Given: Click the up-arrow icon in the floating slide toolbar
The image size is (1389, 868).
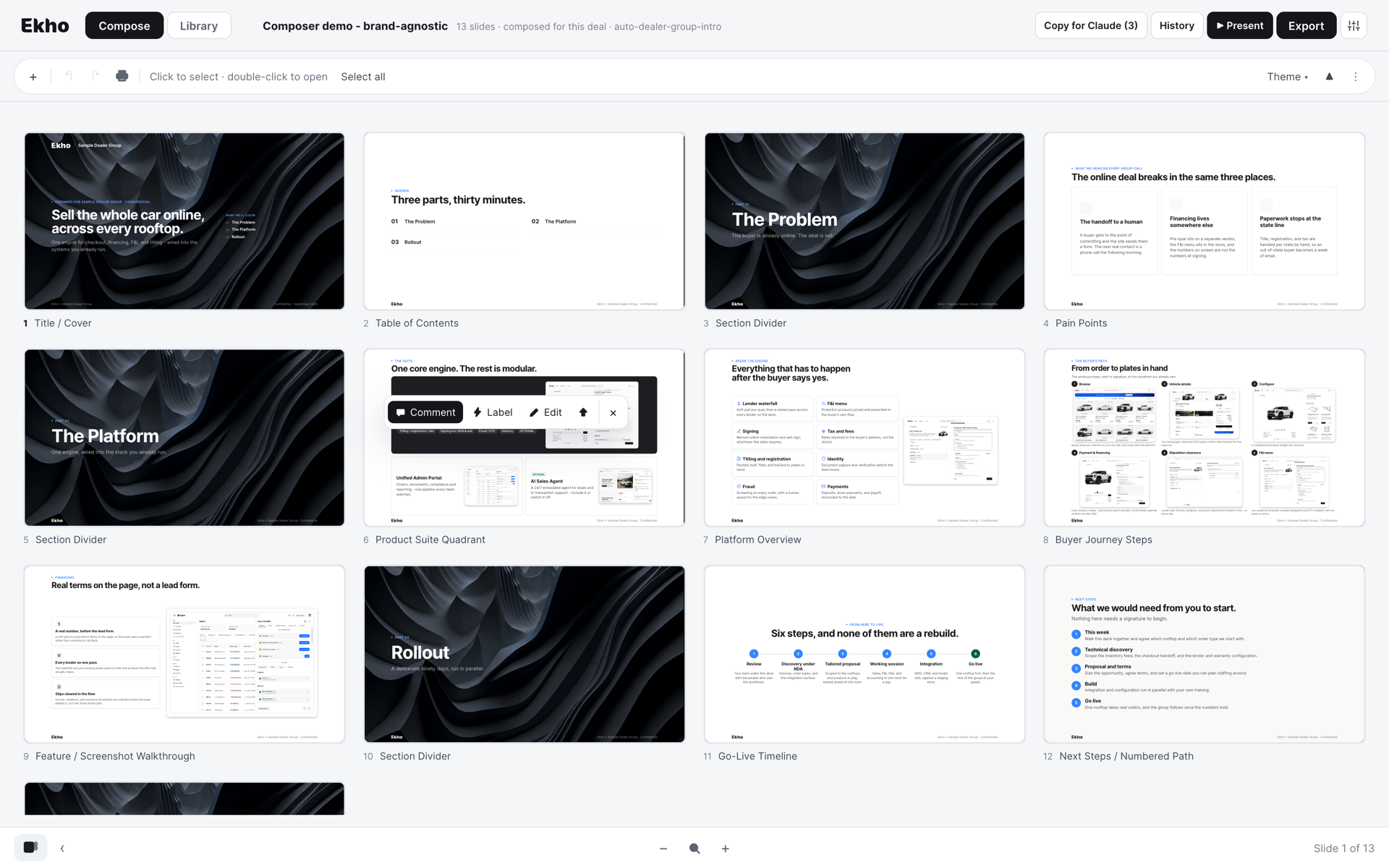Looking at the screenshot, I should [x=583, y=412].
